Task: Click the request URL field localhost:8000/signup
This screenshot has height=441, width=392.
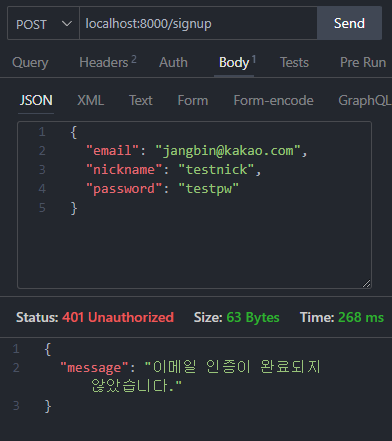Action: (x=198, y=24)
